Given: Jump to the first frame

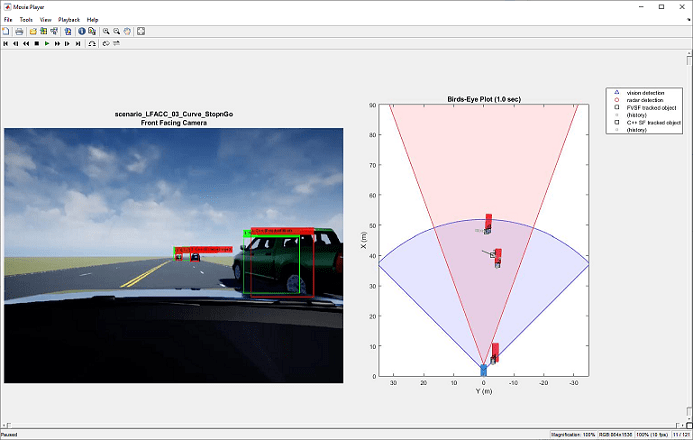Looking at the screenshot, I should (5, 44).
